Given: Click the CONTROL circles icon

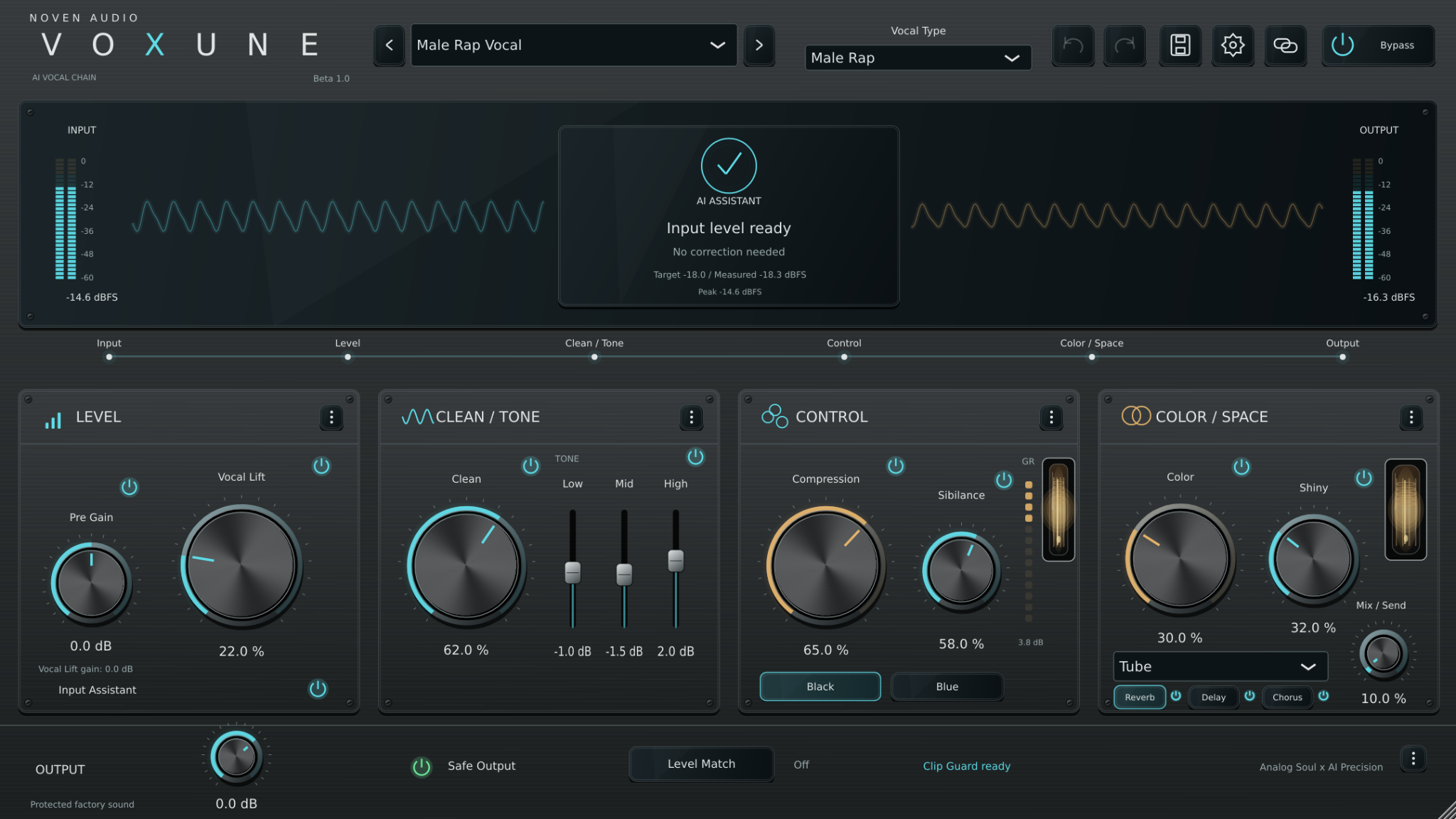Looking at the screenshot, I should point(774,417).
